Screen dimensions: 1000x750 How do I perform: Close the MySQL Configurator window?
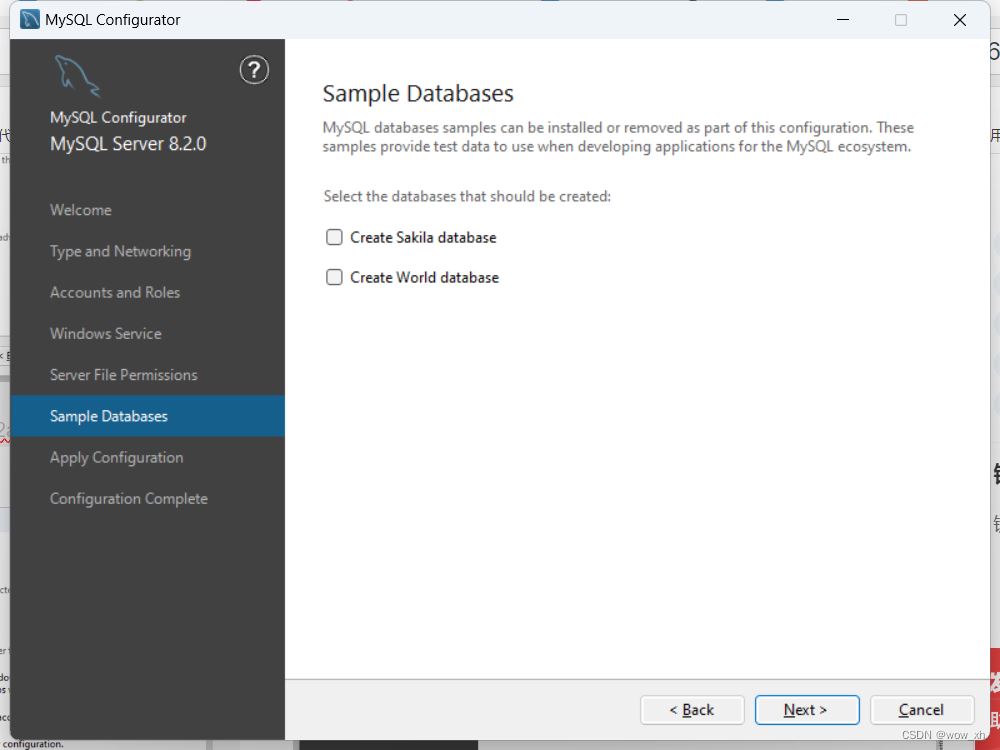point(960,20)
